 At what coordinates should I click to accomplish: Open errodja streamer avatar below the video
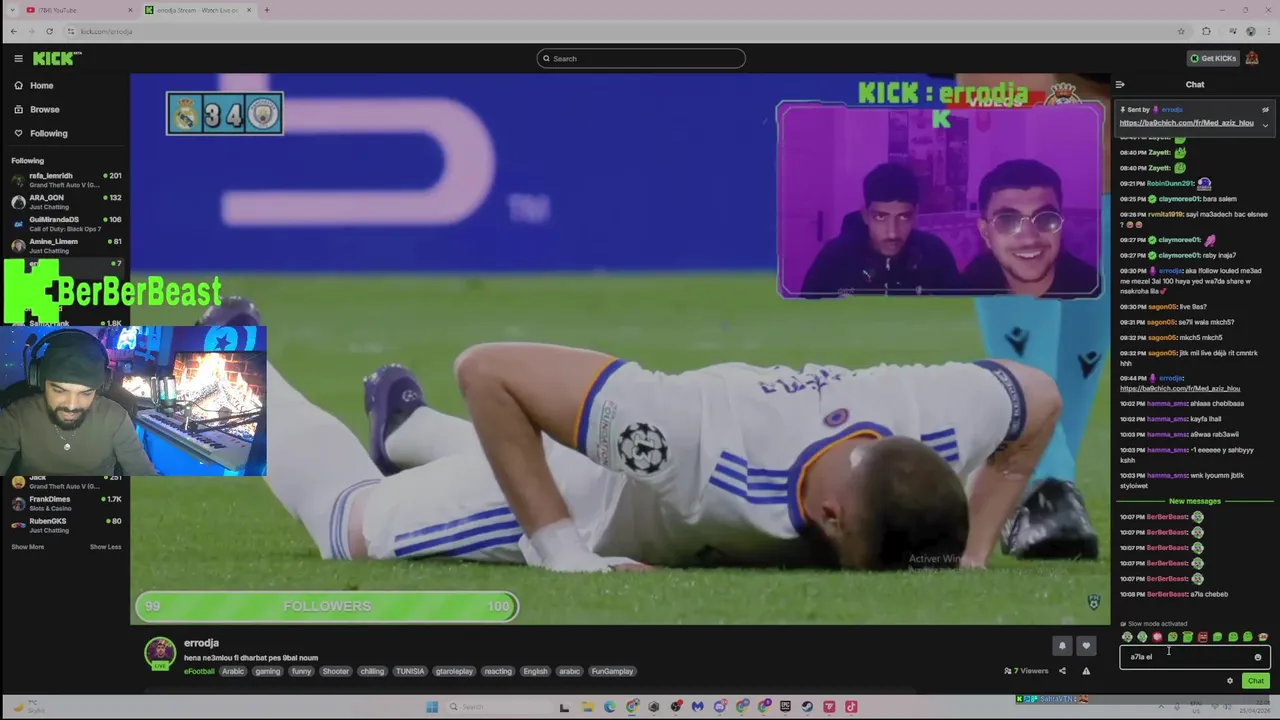(x=160, y=653)
